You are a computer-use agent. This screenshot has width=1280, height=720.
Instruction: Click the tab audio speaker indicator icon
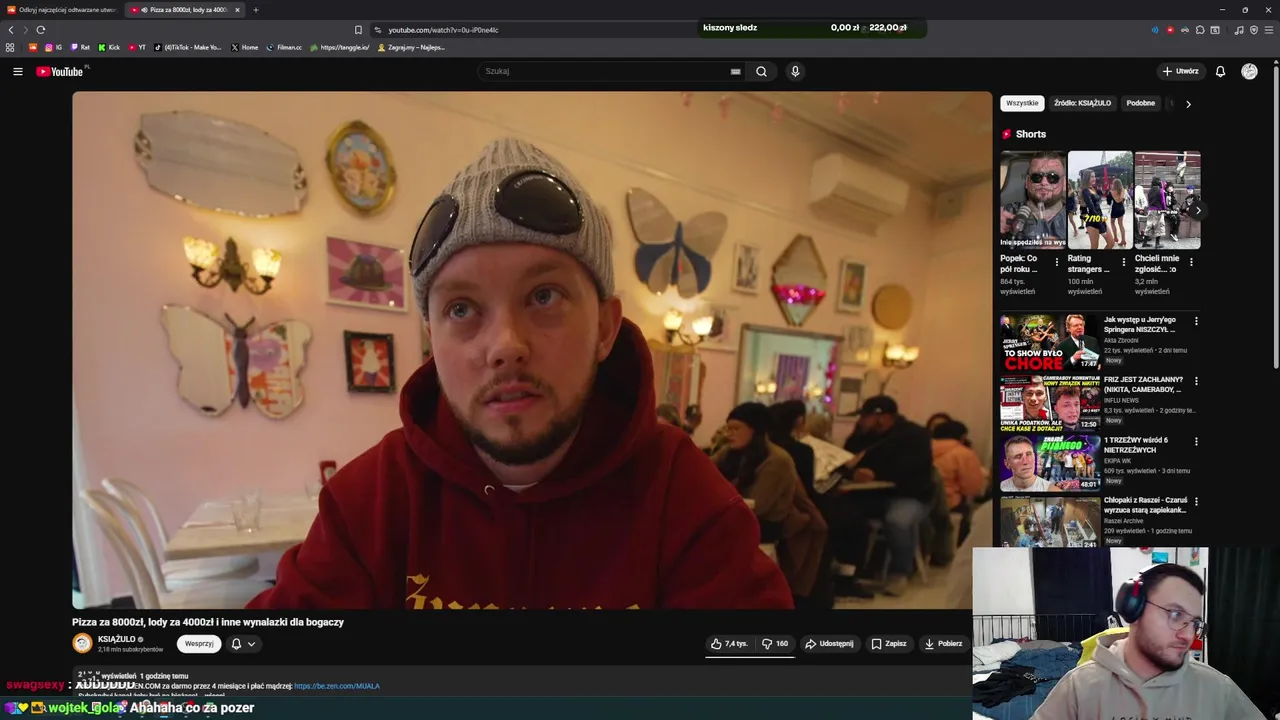pyautogui.click(x=145, y=10)
